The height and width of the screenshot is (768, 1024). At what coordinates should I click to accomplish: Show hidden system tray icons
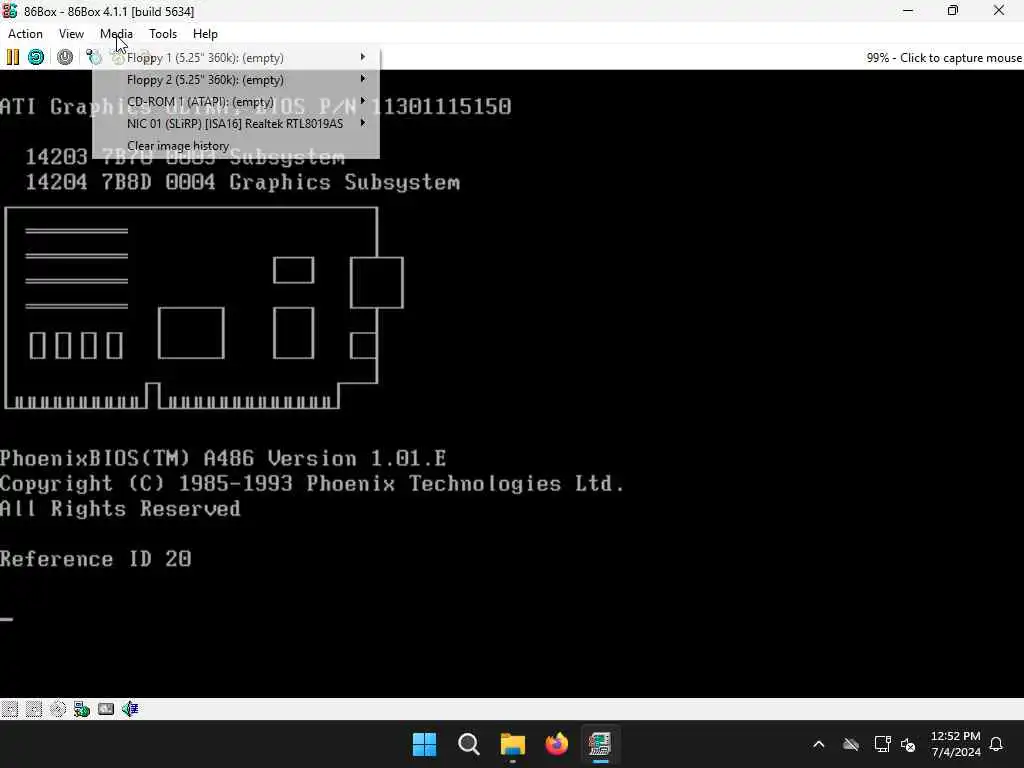pyautogui.click(x=818, y=744)
